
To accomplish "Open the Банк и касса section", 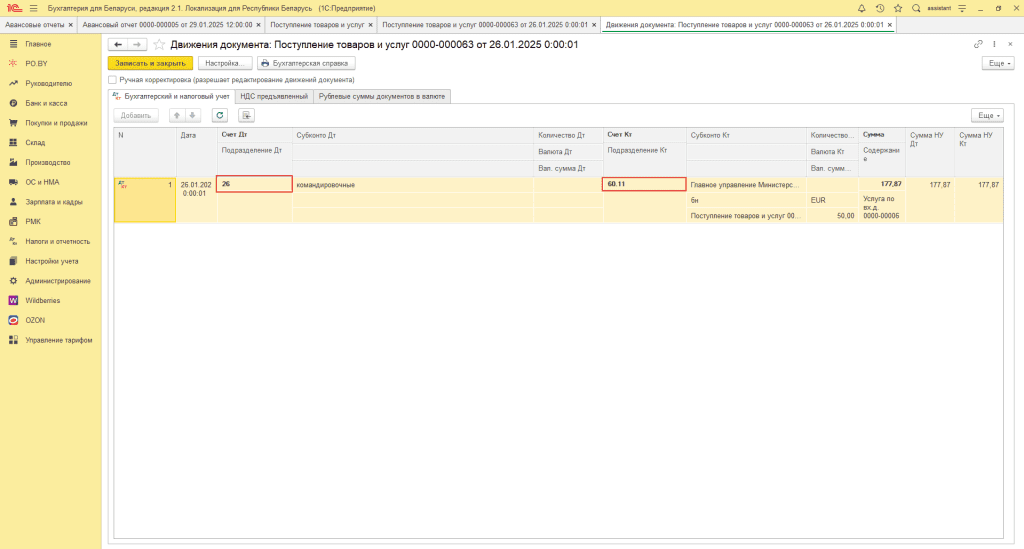I will [x=46, y=103].
